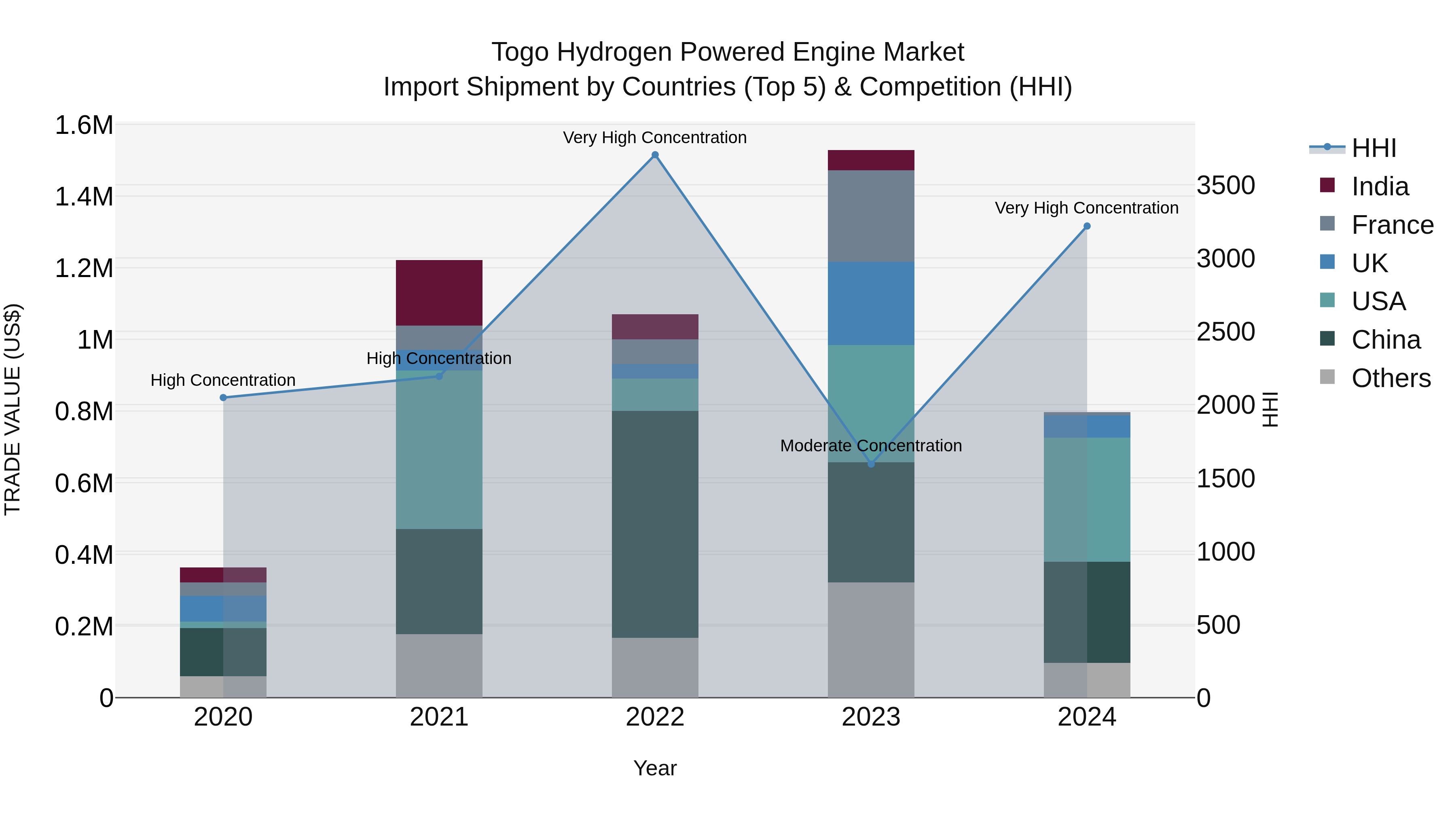The width and height of the screenshot is (1456, 819).
Task: Select the 2024 HHI data point
Action: click(x=1087, y=226)
